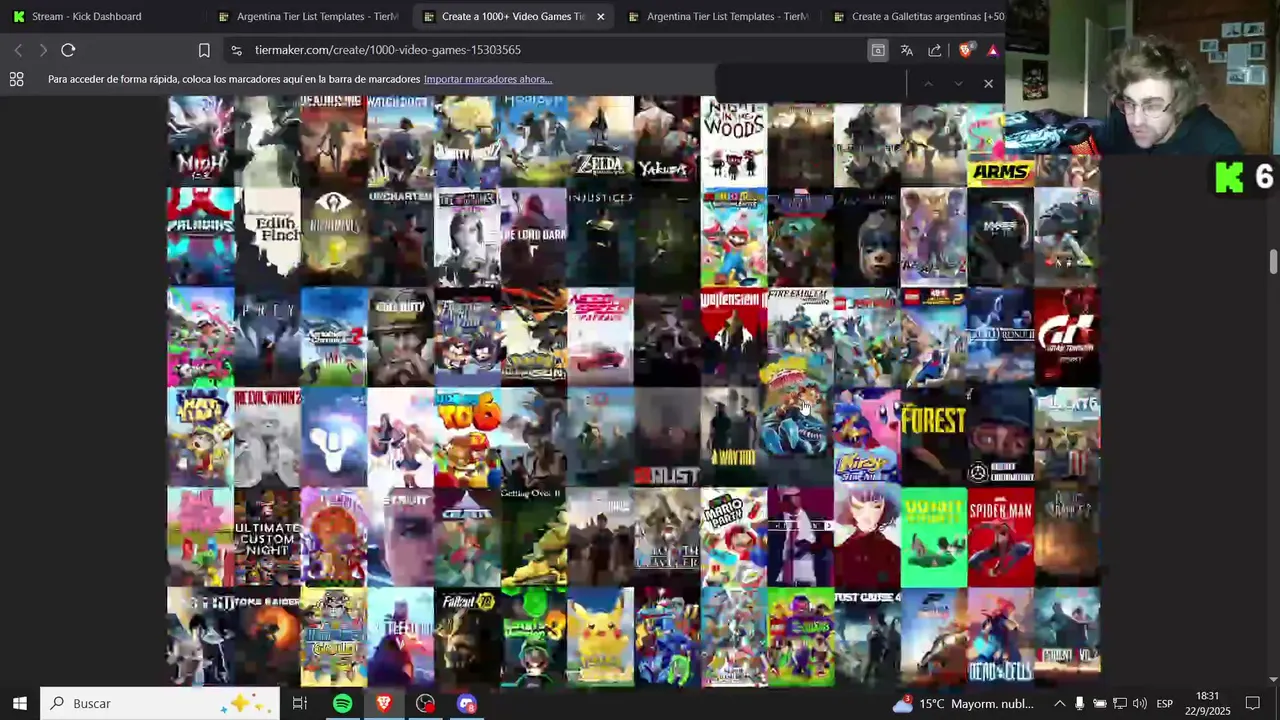Select the Nioh game tile
The image size is (1280, 720).
(x=200, y=141)
